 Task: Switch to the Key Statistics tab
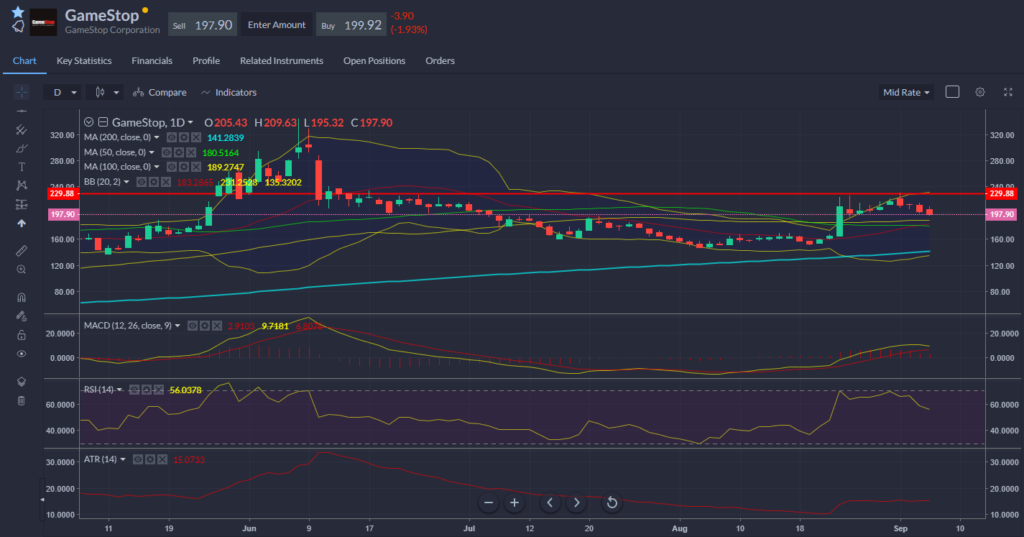[85, 61]
